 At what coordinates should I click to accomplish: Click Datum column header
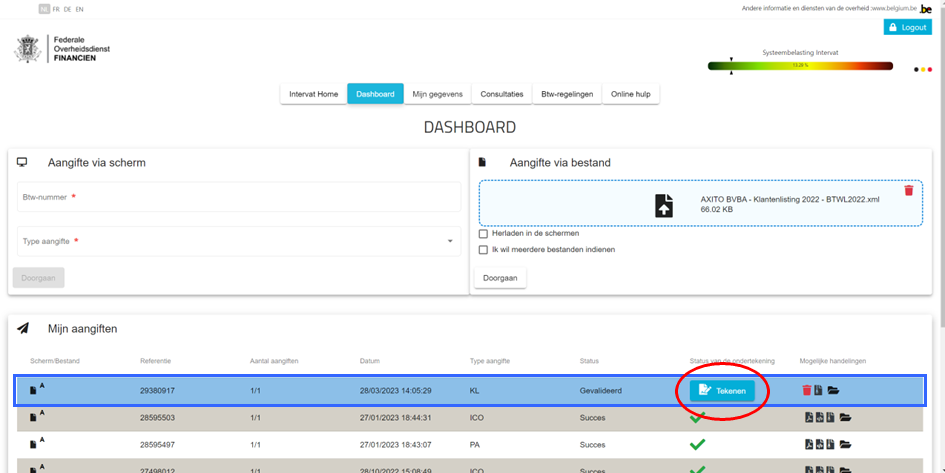(369, 361)
